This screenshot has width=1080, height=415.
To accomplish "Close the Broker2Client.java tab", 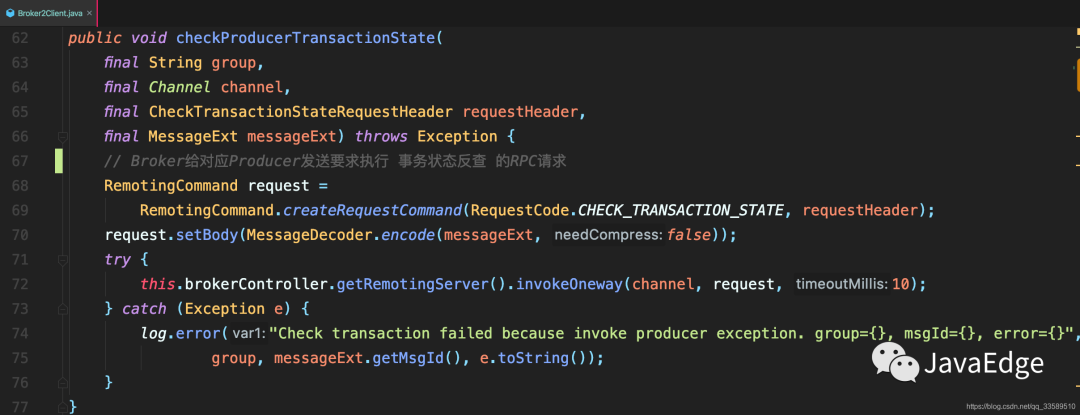I will click(x=90, y=12).
